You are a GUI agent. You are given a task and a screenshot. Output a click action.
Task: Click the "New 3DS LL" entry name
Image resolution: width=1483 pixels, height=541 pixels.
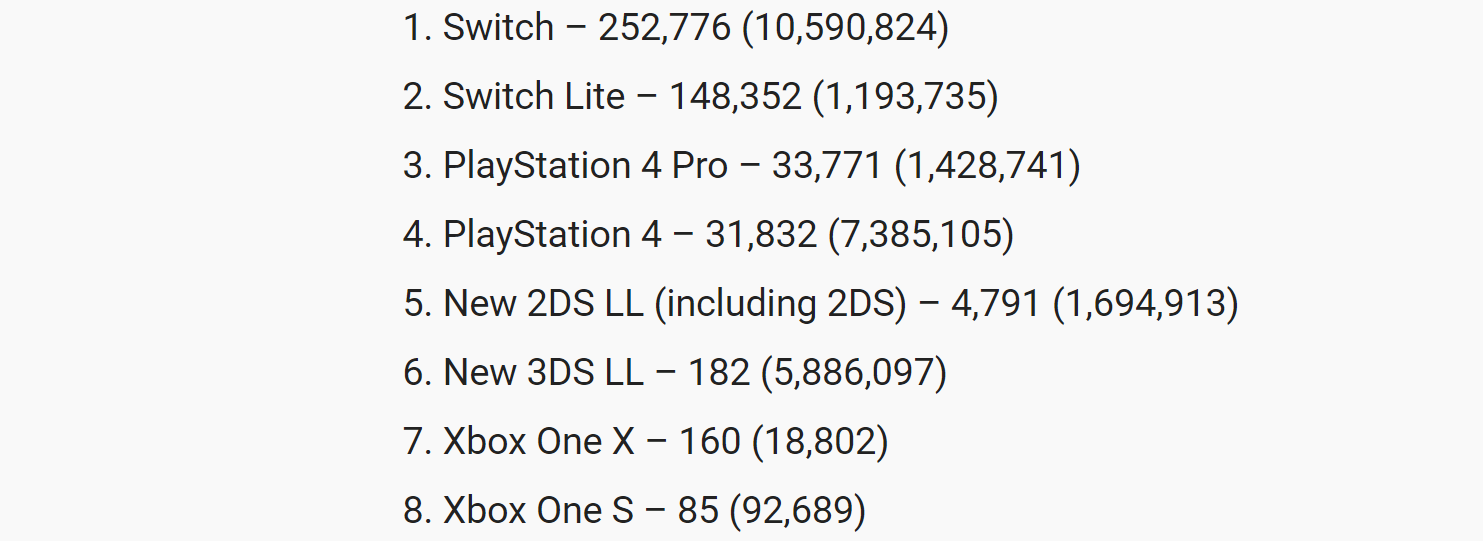tap(543, 372)
